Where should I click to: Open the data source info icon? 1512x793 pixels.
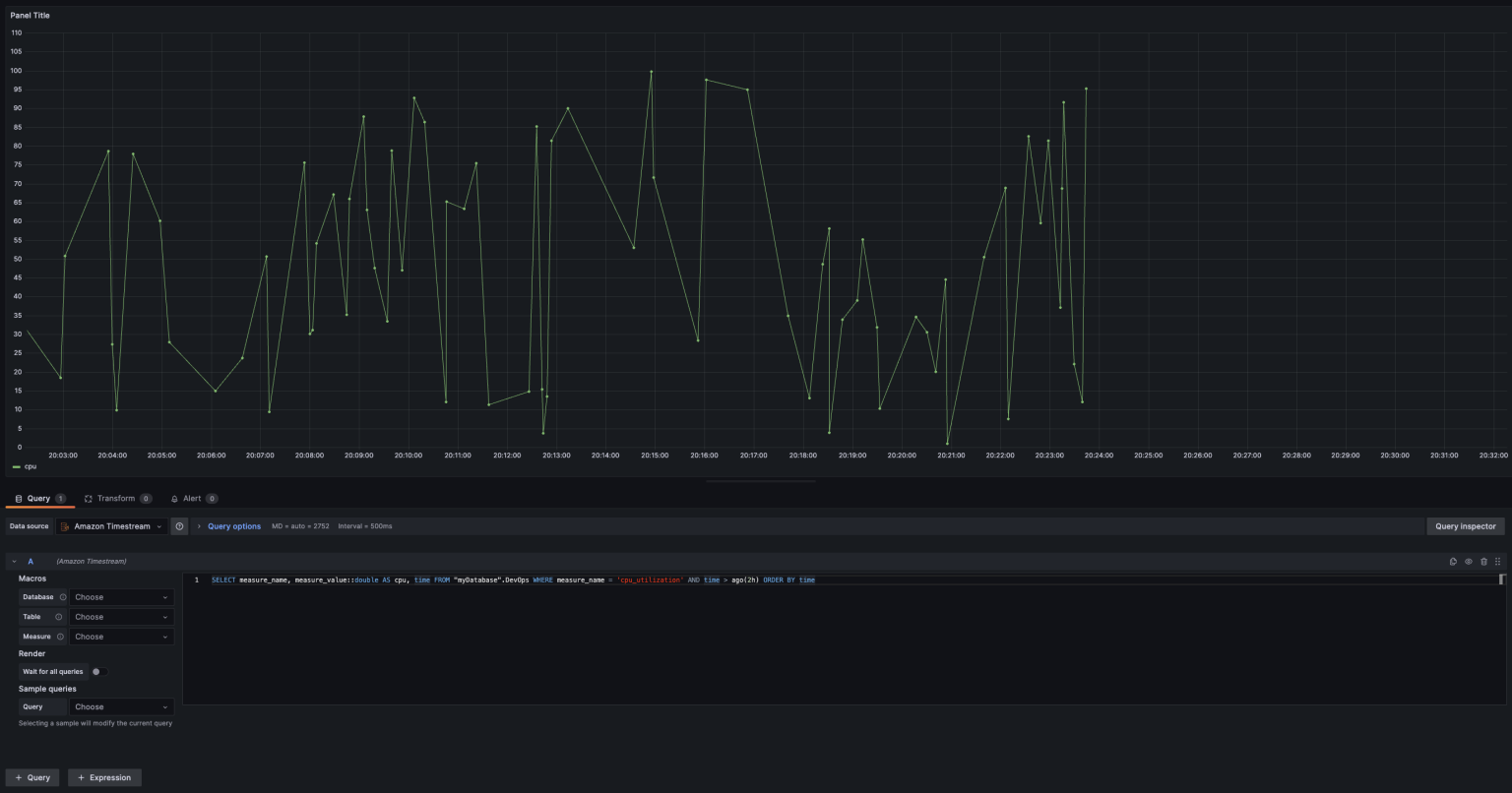pos(180,525)
